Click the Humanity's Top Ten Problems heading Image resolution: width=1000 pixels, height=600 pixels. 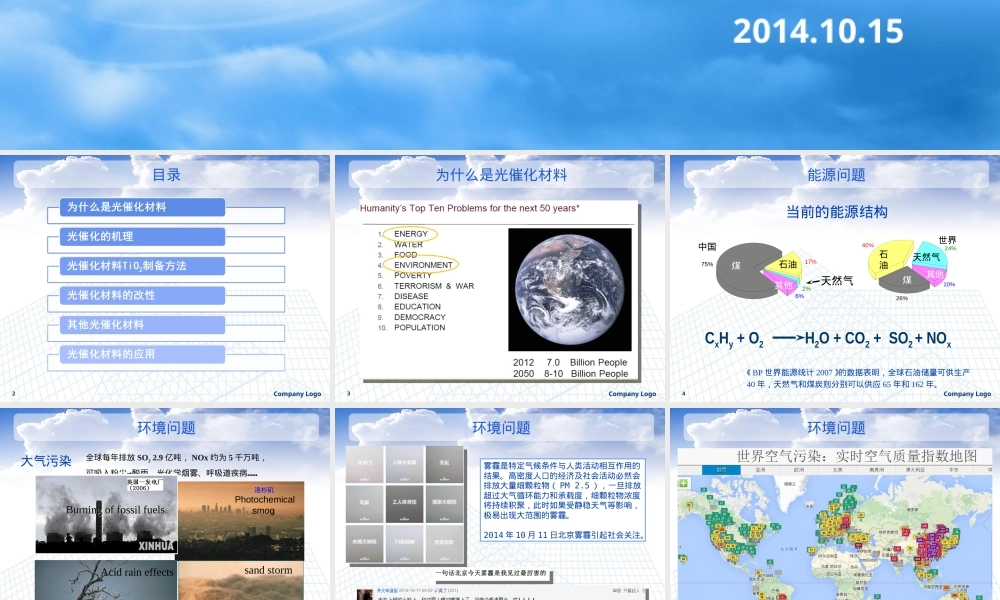click(x=469, y=208)
